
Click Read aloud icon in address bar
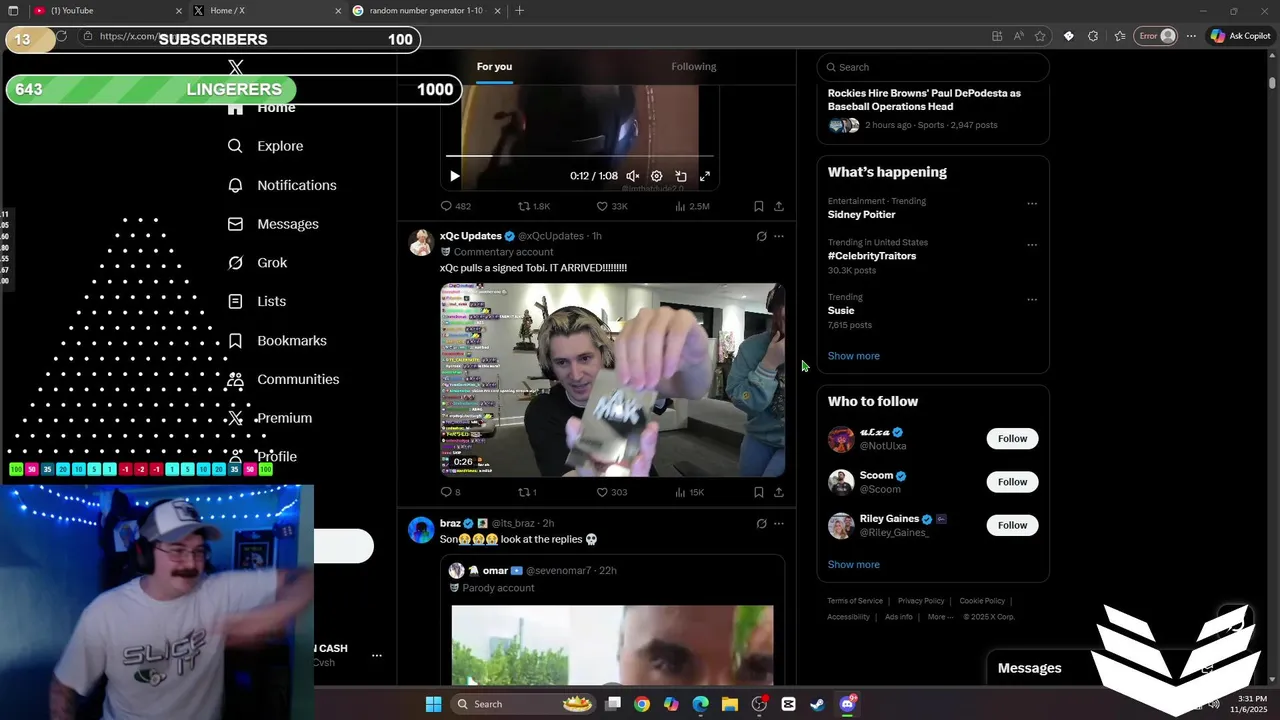(x=1018, y=36)
